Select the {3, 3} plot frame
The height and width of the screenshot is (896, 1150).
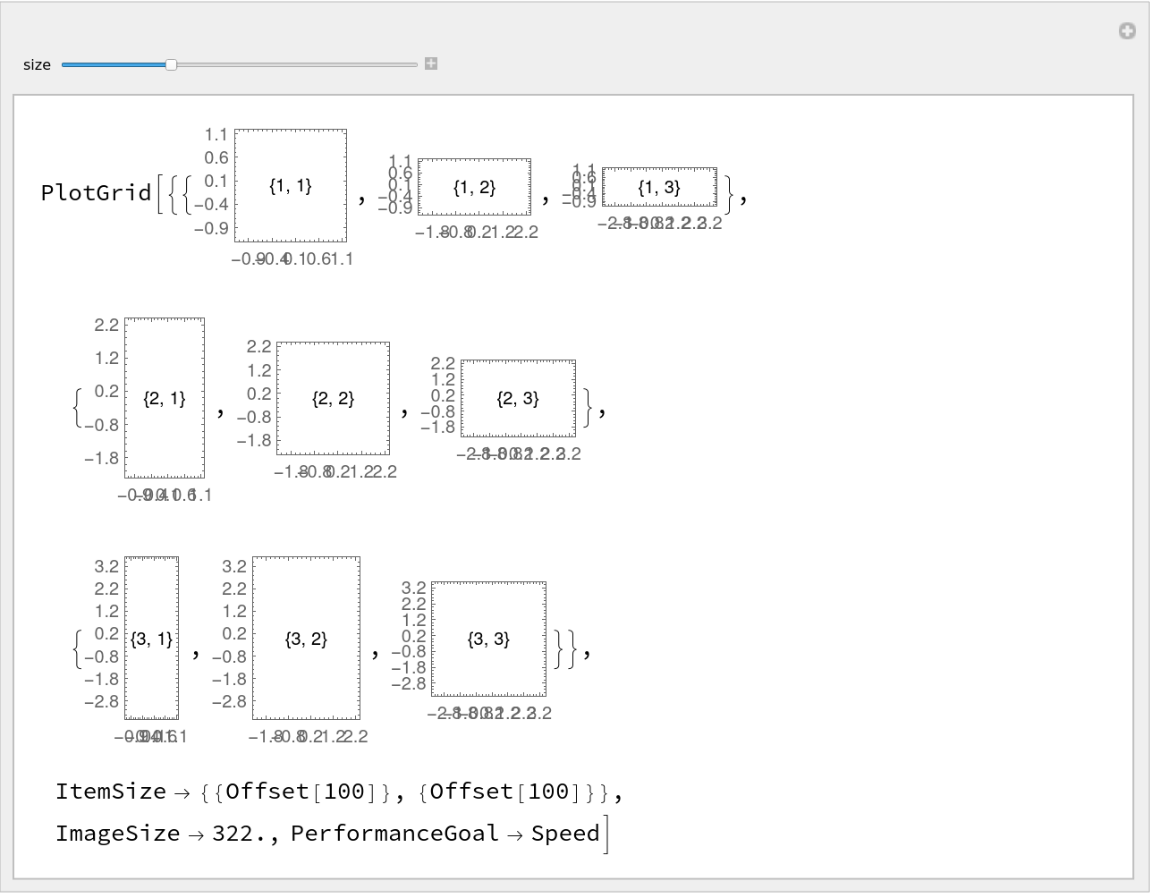coord(488,639)
